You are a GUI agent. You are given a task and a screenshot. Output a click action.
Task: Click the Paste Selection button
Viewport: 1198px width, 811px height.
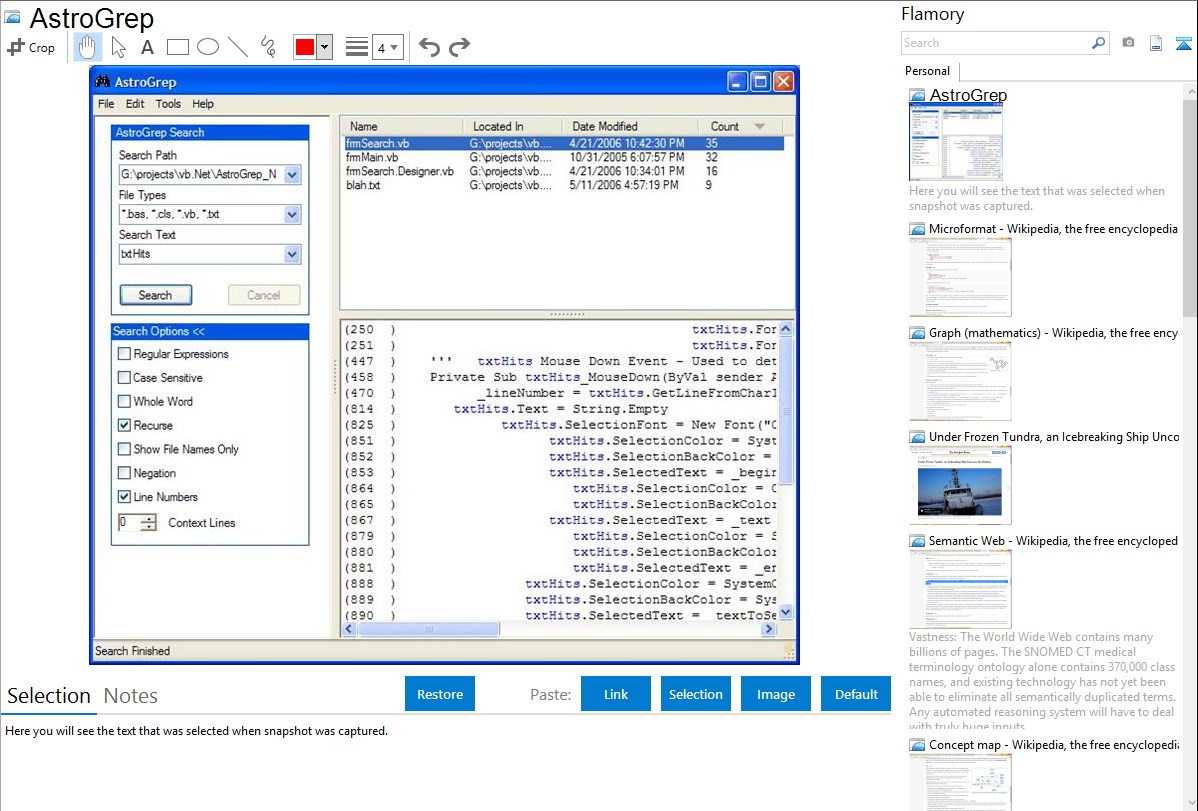[695, 694]
